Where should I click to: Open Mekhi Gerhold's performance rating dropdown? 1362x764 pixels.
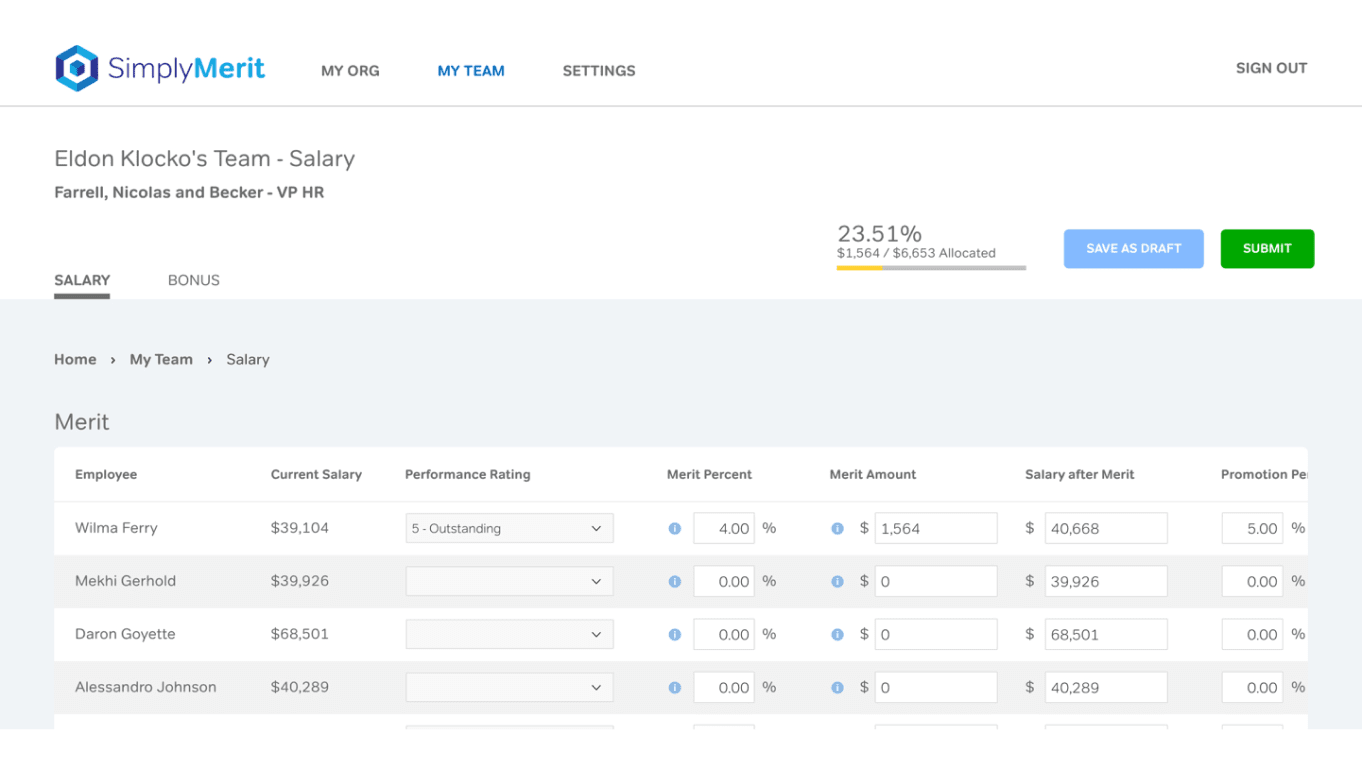pos(509,582)
